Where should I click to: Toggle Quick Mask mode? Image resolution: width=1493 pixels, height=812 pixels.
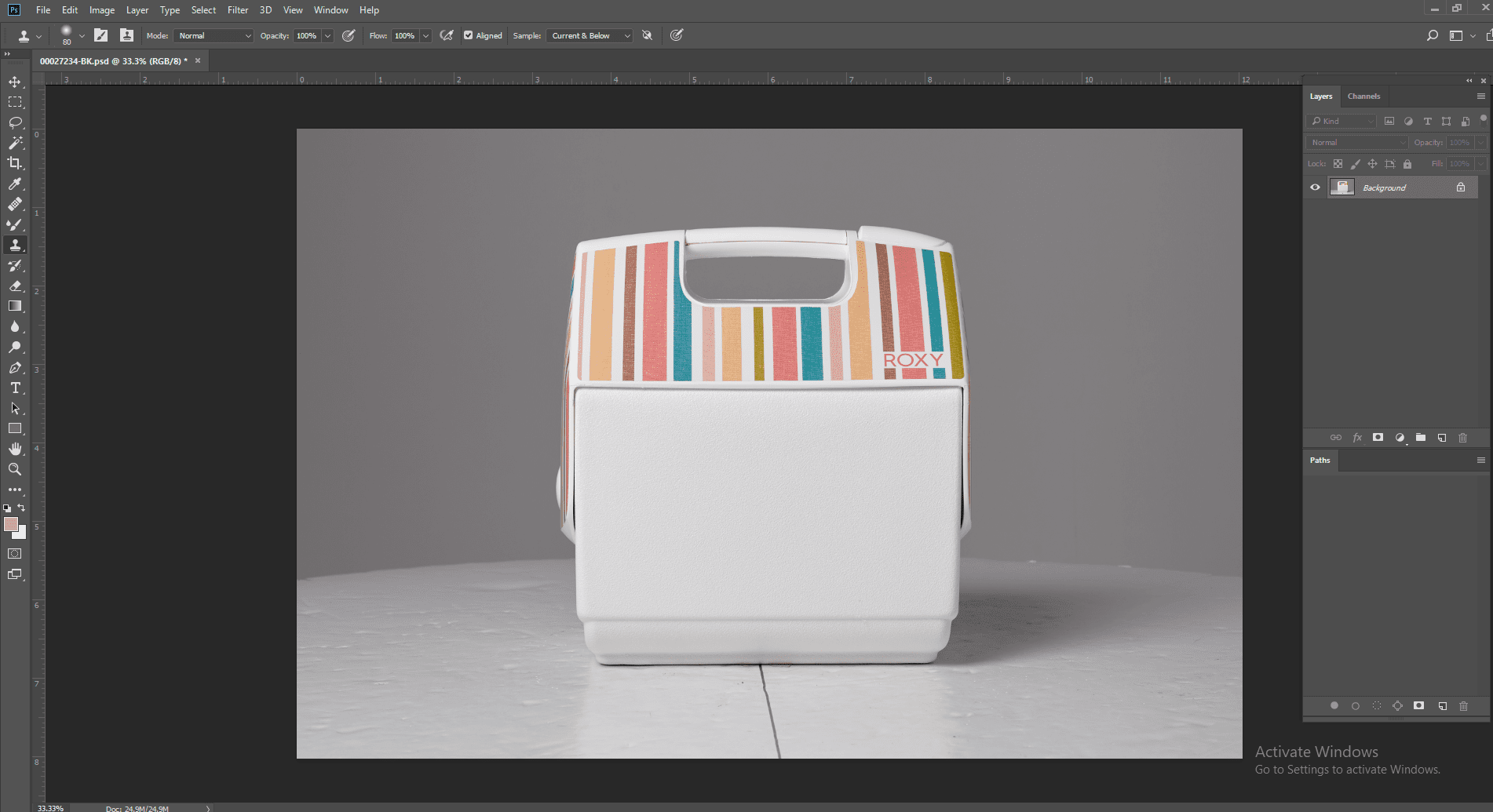click(x=15, y=554)
